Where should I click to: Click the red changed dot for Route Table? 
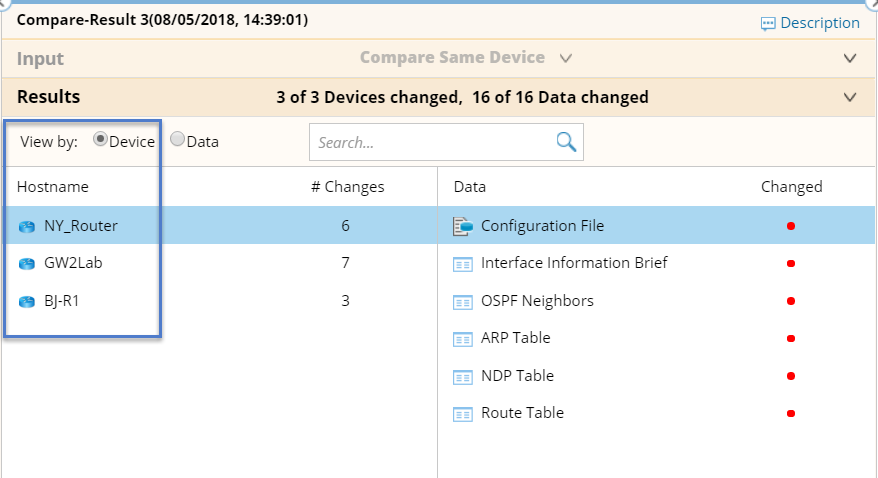click(791, 413)
